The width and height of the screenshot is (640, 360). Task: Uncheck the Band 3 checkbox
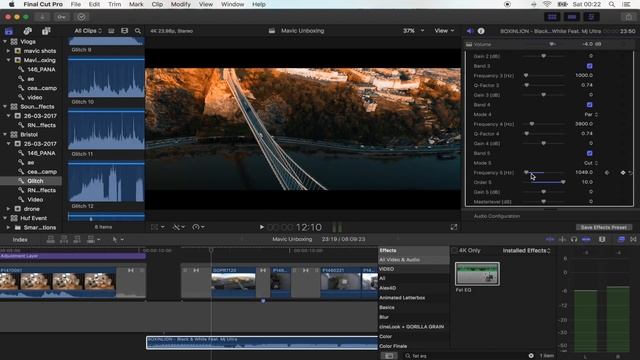589,66
